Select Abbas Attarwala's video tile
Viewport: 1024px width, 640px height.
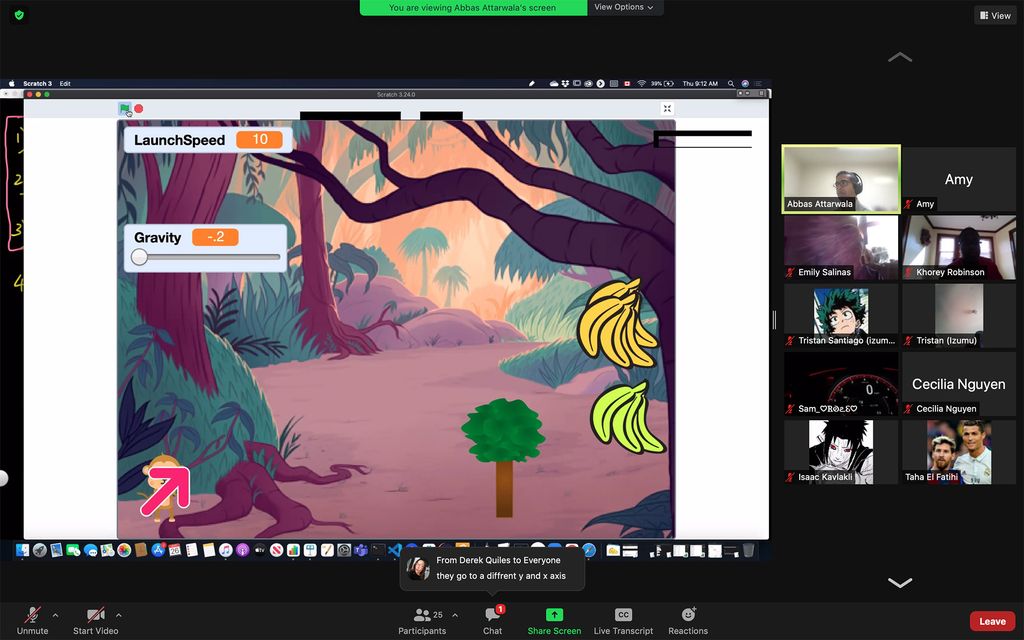point(841,179)
